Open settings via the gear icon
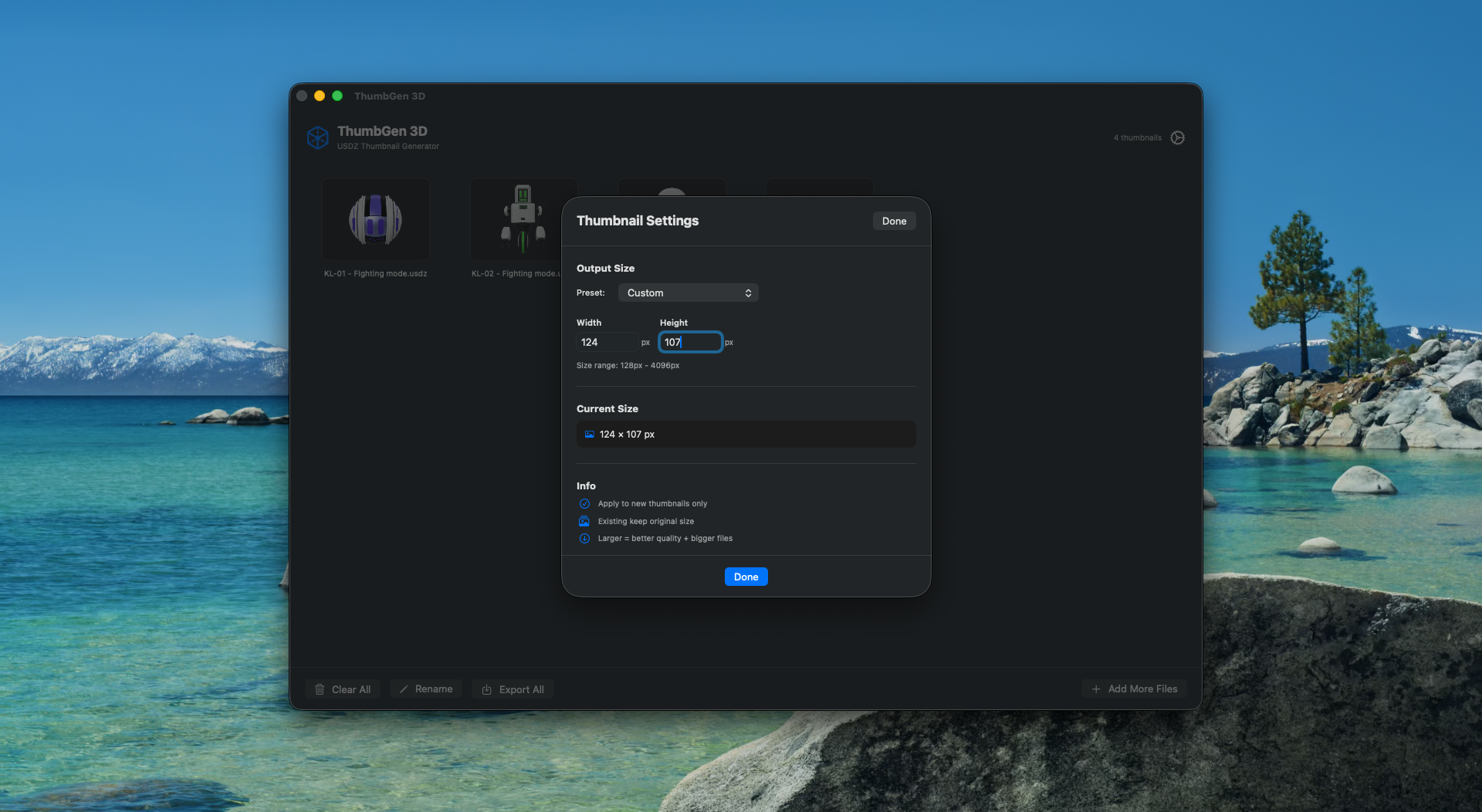The width and height of the screenshot is (1482, 812). tap(1177, 137)
